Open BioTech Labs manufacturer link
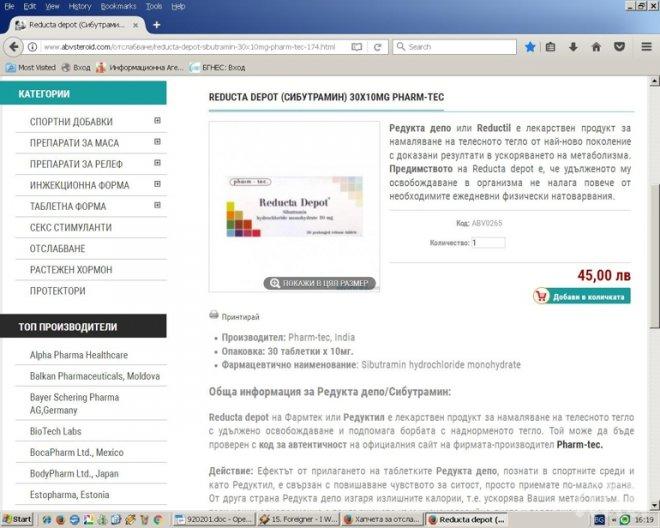This screenshot has width=660, height=528. (x=56, y=431)
